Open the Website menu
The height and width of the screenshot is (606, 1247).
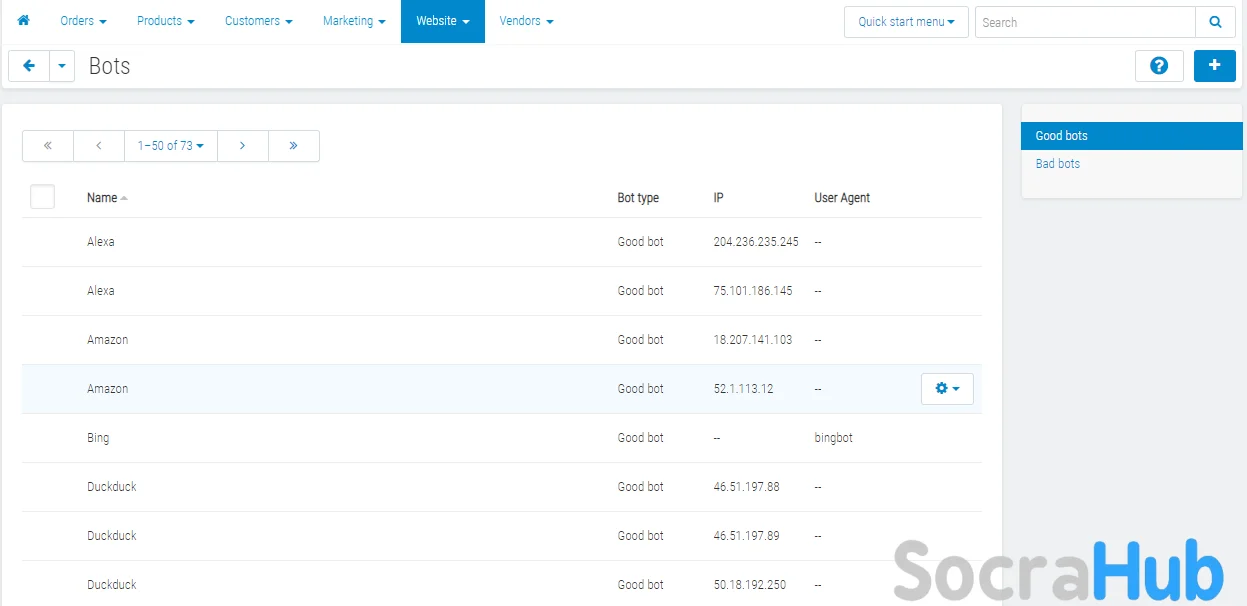tap(442, 21)
